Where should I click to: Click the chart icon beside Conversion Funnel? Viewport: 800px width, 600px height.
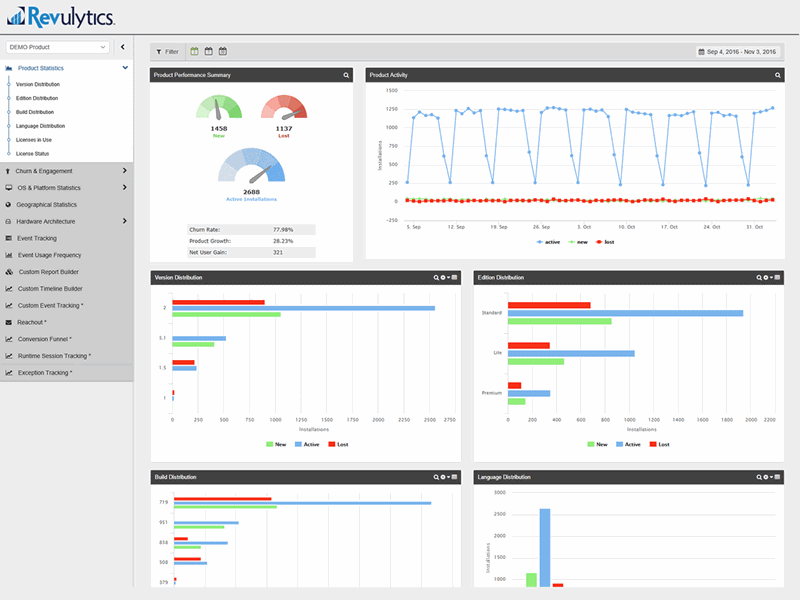point(9,339)
